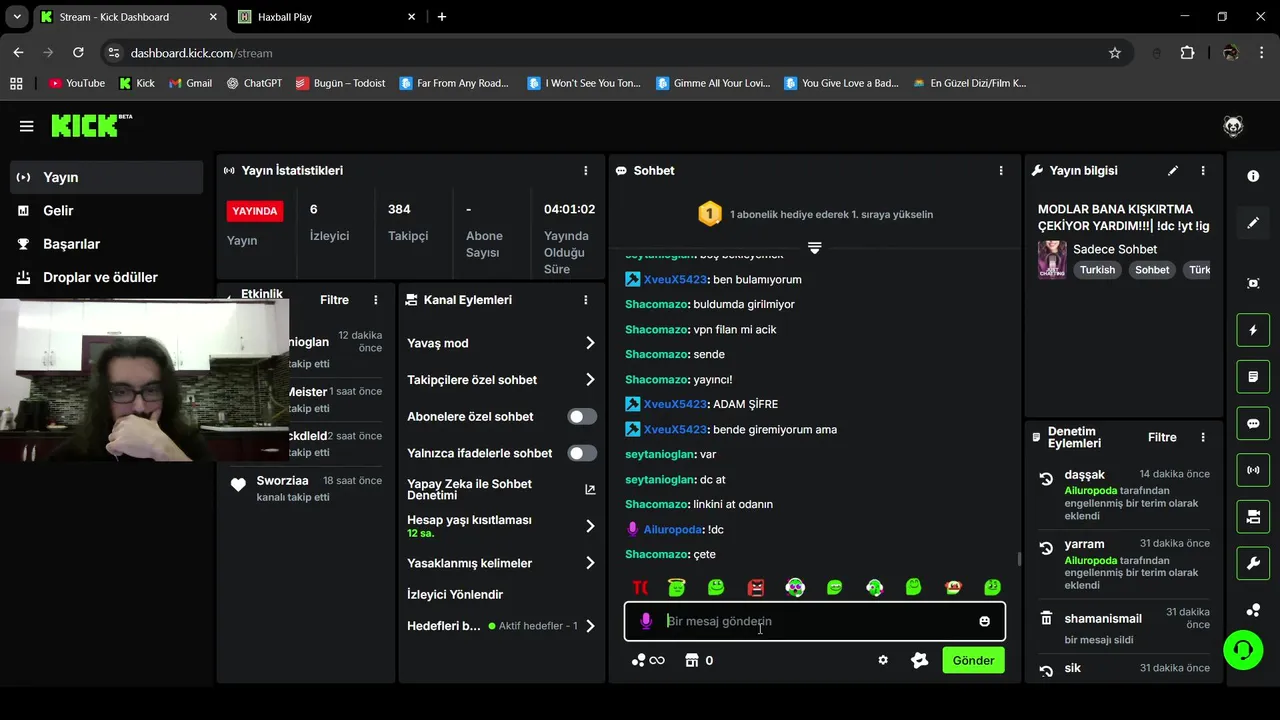Toggle the lightning bolt widget in the right sidebar
This screenshot has height=720, width=1280.
[x=1253, y=330]
